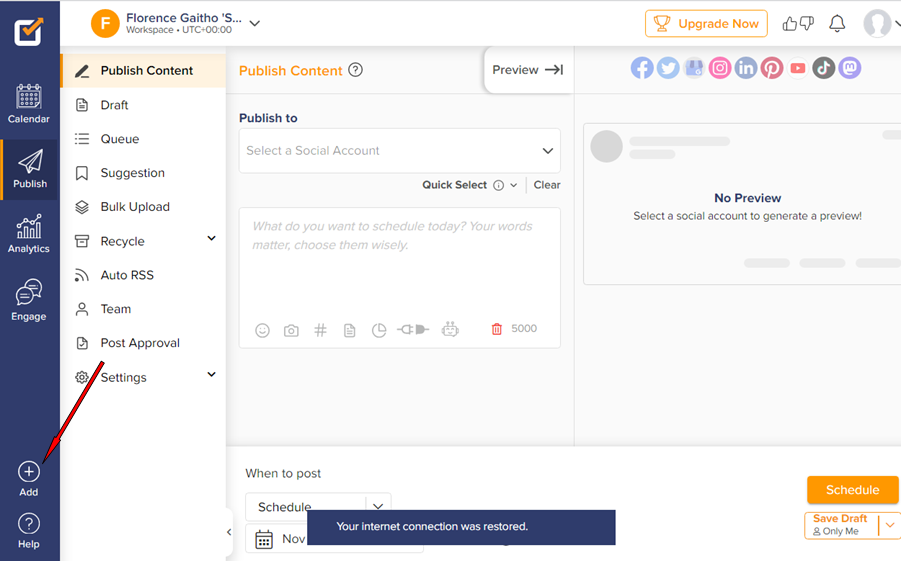The width and height of the screenshot is (905, 561).
Task: Open the Recycle menu item
Action: (122, 241)
